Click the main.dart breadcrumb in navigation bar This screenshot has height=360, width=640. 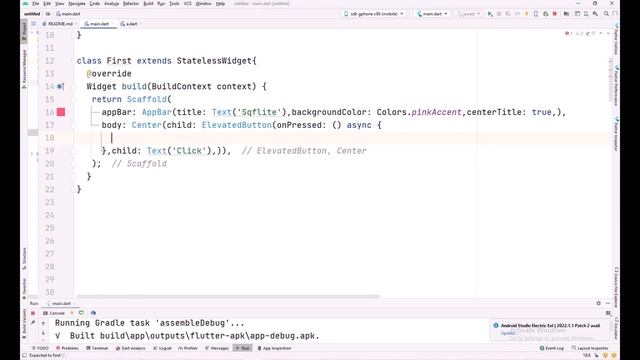[68, 14]
